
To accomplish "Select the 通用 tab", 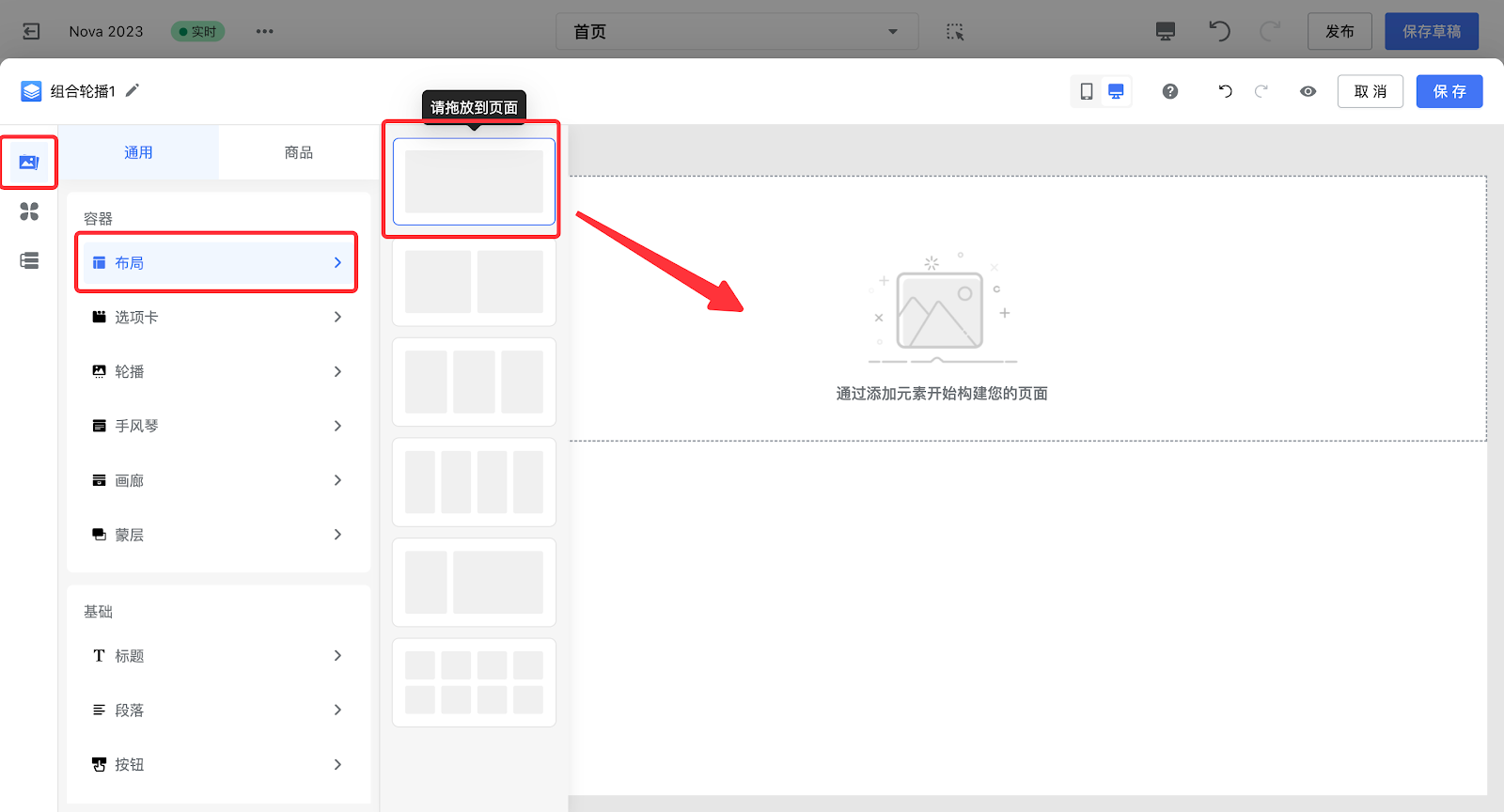I will point(138,152).
